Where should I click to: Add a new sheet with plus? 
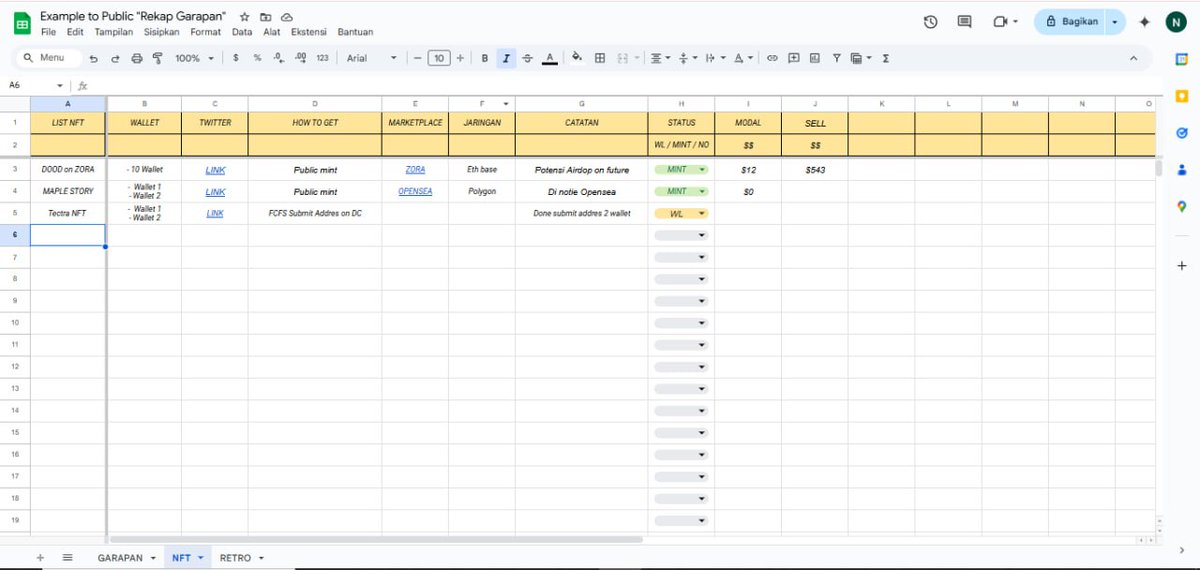point(40,558)
